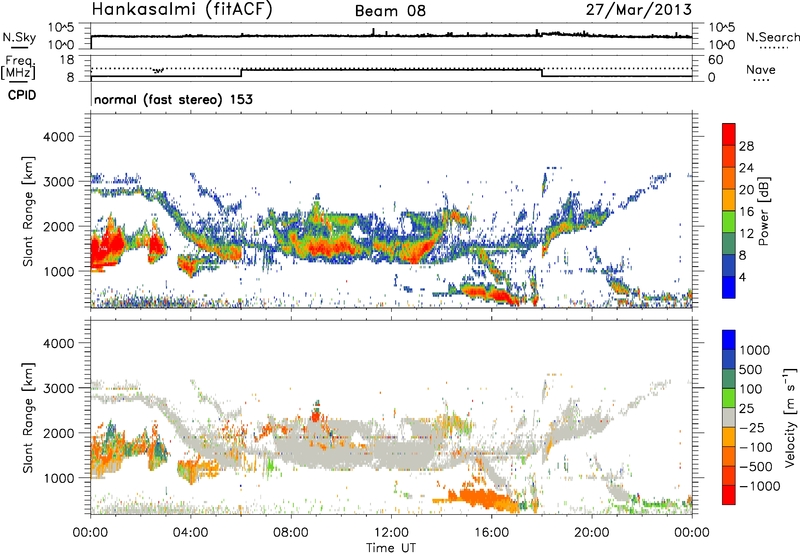
Task: Select the Beam 08 header label
Action: click(x=390, y=11)
